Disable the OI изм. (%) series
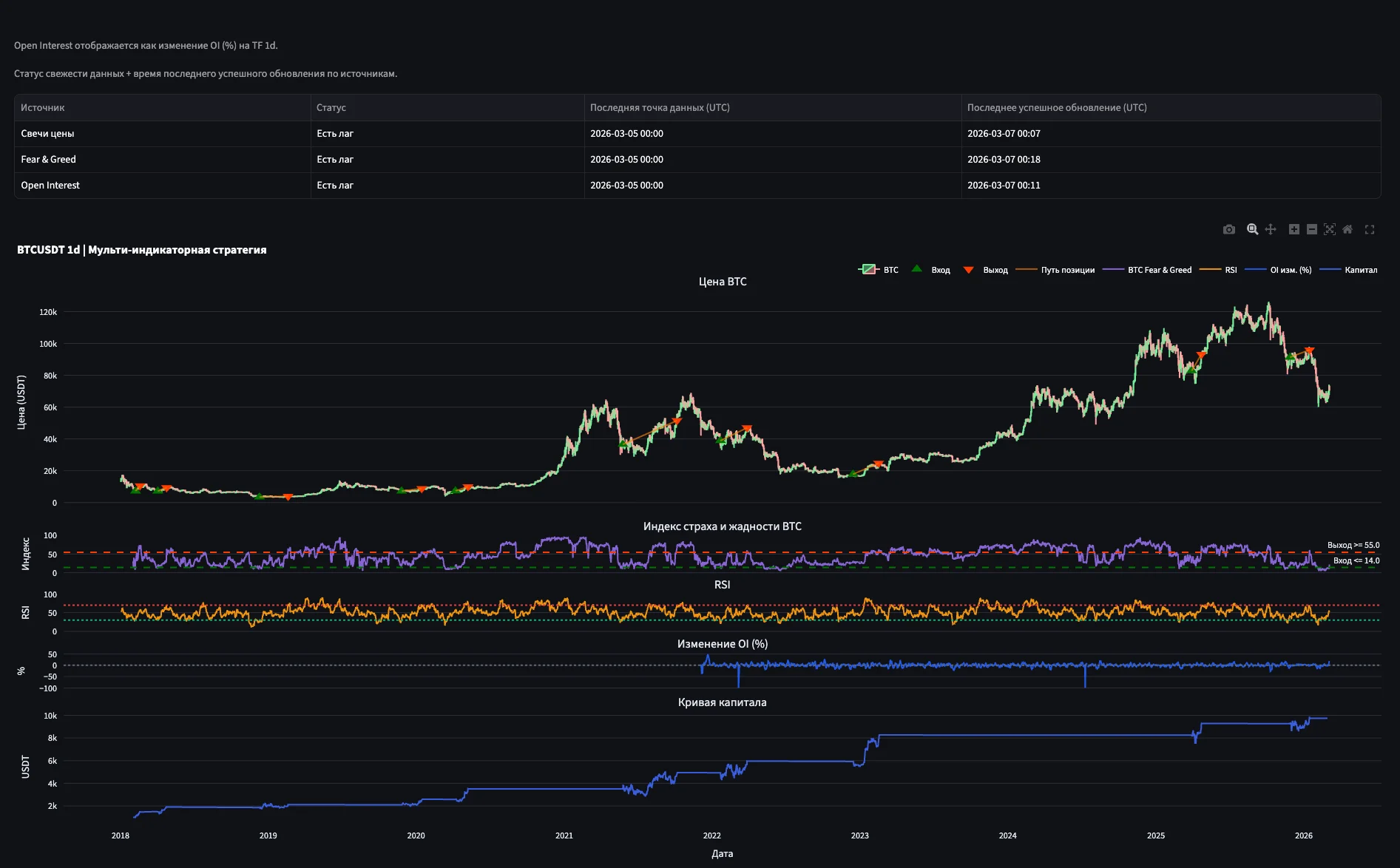1400x868 pixels. 1291,270
